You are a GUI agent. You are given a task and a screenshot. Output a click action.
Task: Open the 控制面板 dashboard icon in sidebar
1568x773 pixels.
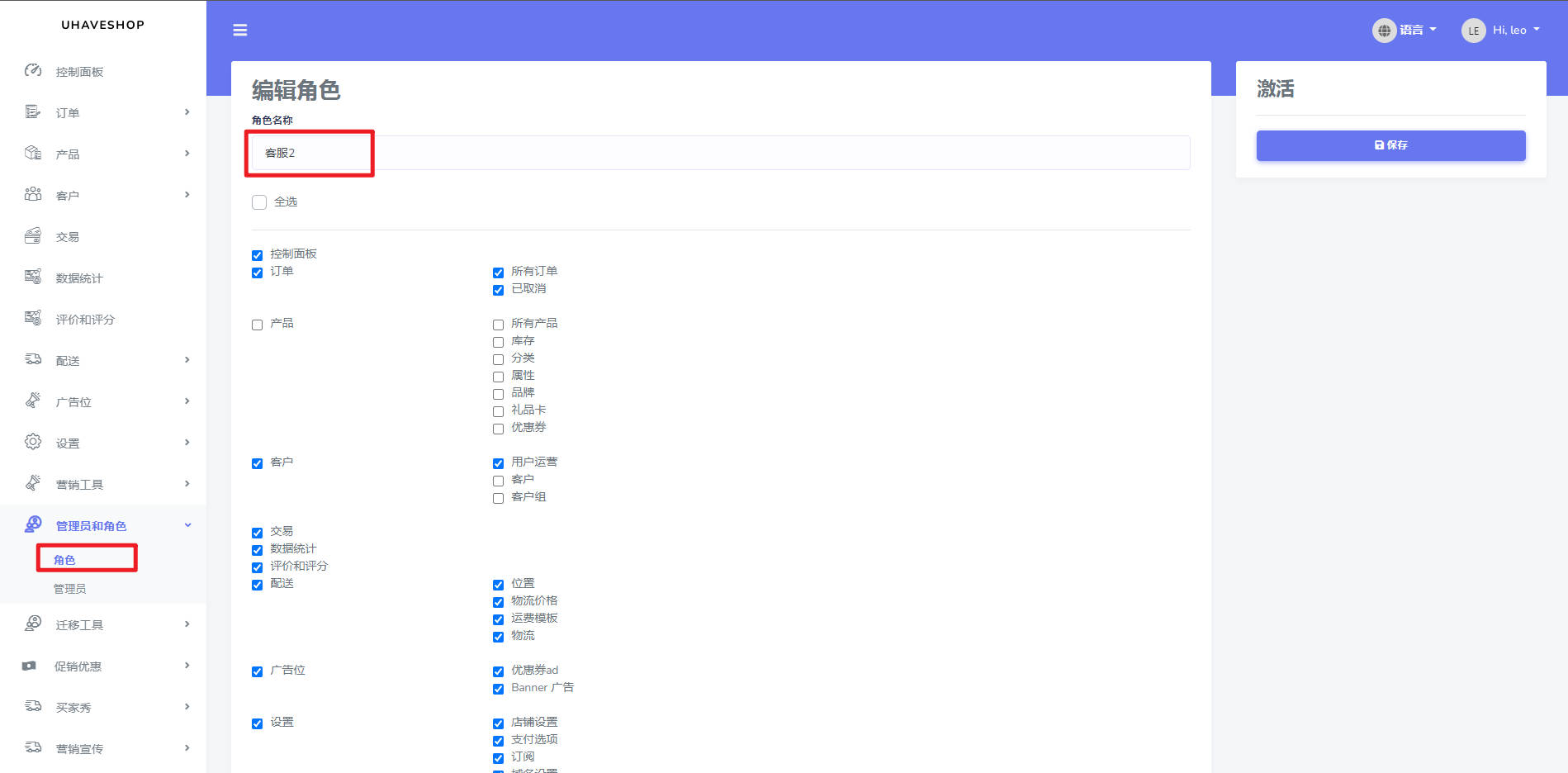tap(33, 72)
